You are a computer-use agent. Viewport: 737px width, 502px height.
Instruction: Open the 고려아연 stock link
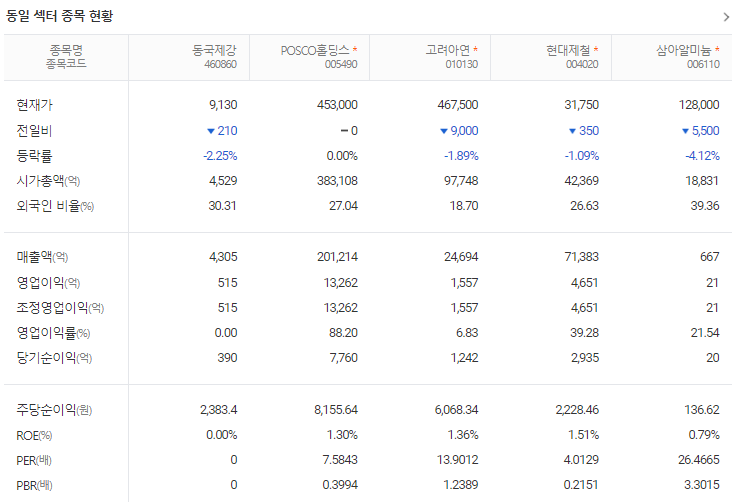(x=447, y=50)
